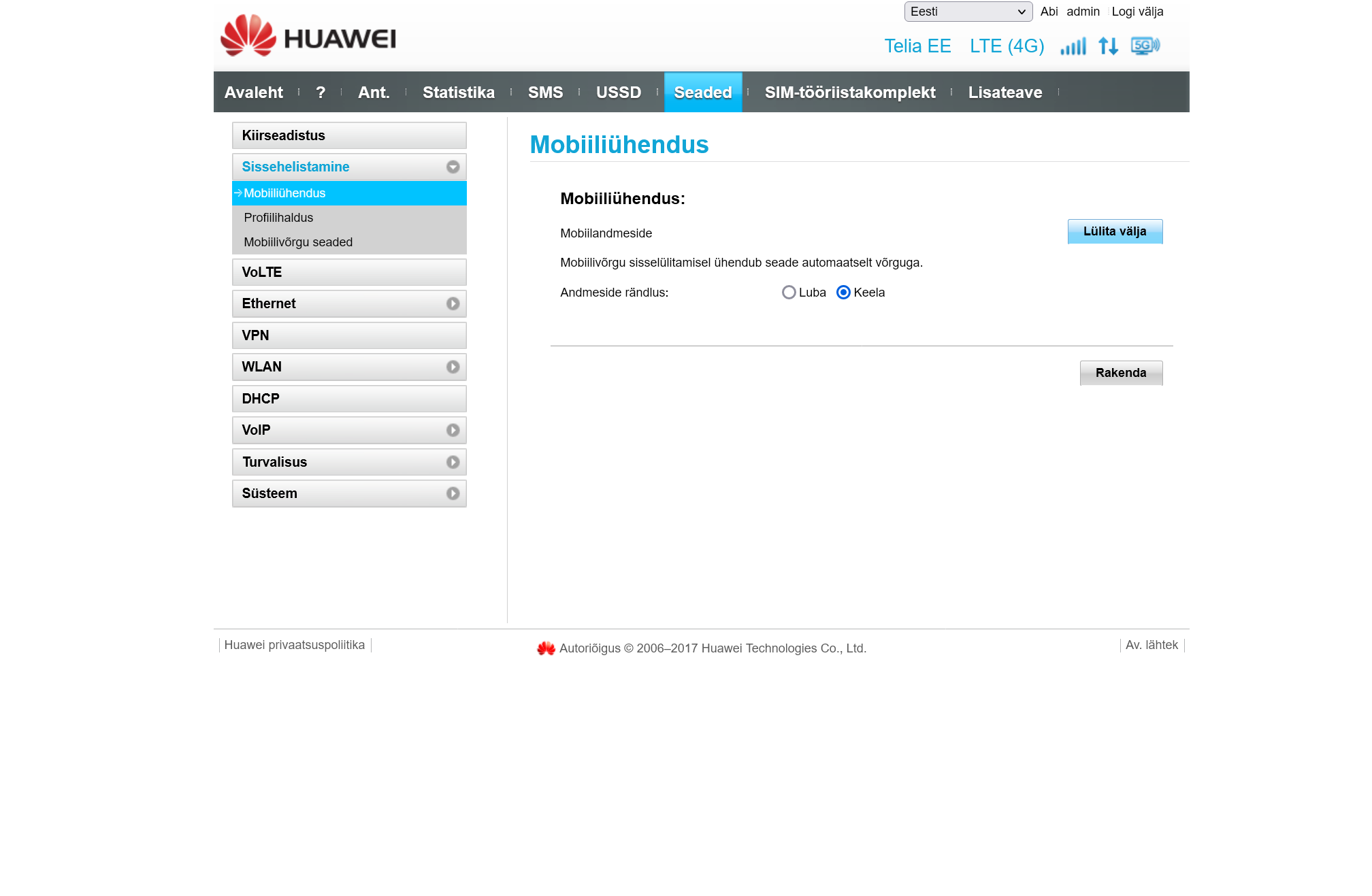Expand the WLAN section arrow
This screenshot has width=1372, height=896.
[453, 367]
